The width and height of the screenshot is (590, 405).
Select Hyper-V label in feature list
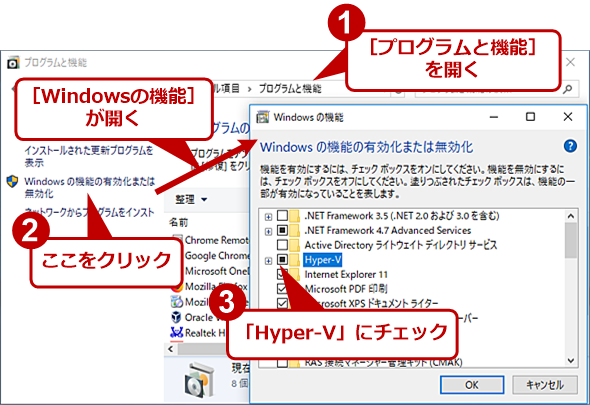pyautogui.click(x=323, y=260)
